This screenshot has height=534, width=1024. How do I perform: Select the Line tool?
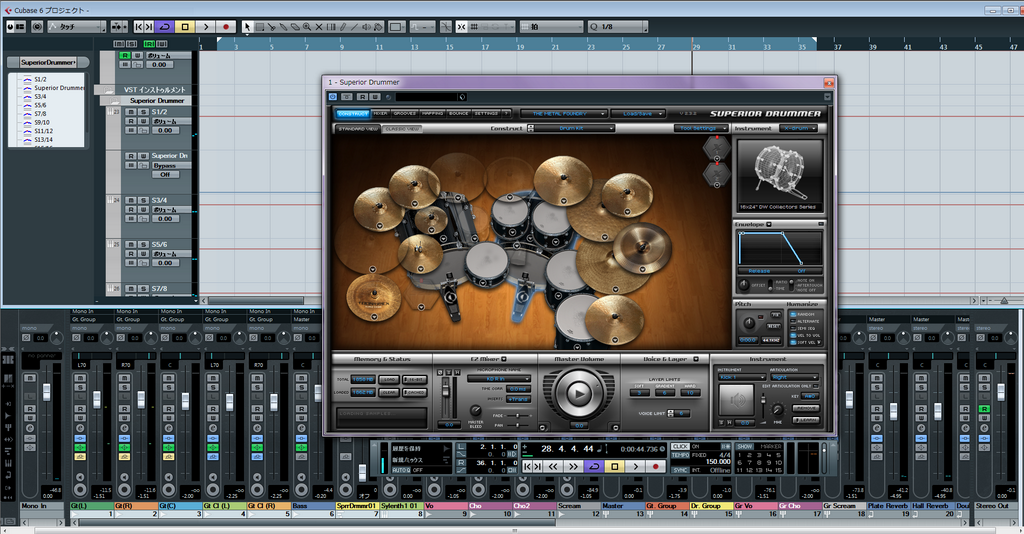355,27
